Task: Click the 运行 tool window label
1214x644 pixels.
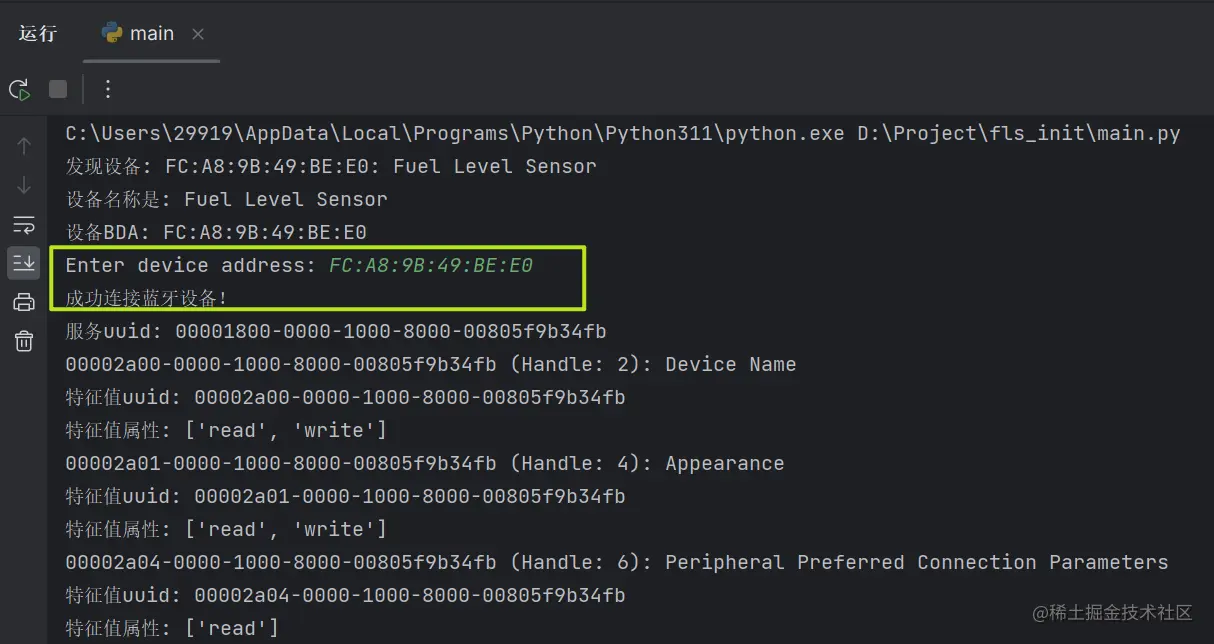Action: (38, 34)
